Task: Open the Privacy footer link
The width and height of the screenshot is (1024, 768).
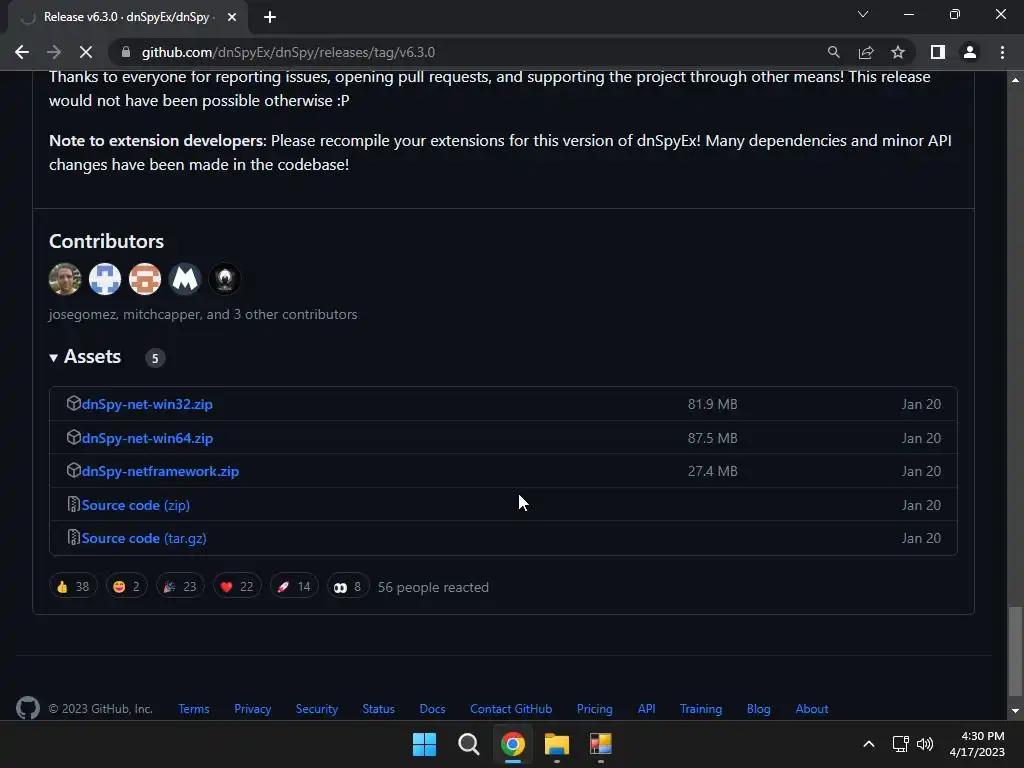Action: tap(252, 709)
